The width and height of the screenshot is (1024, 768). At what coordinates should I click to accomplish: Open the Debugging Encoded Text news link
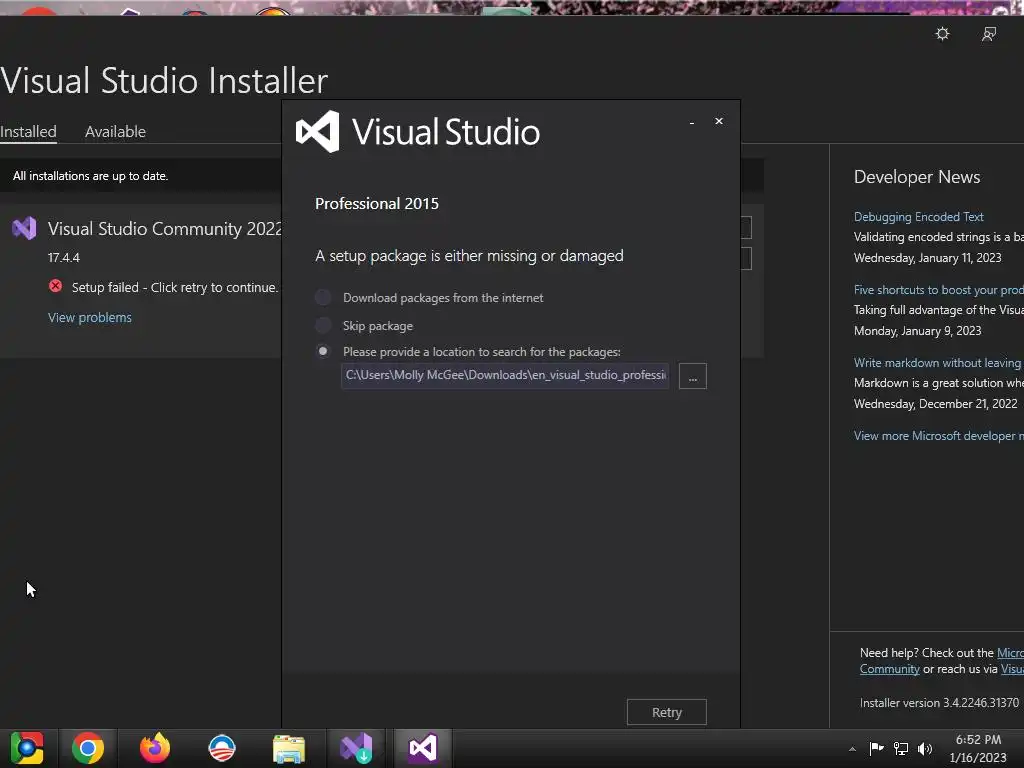918,217
